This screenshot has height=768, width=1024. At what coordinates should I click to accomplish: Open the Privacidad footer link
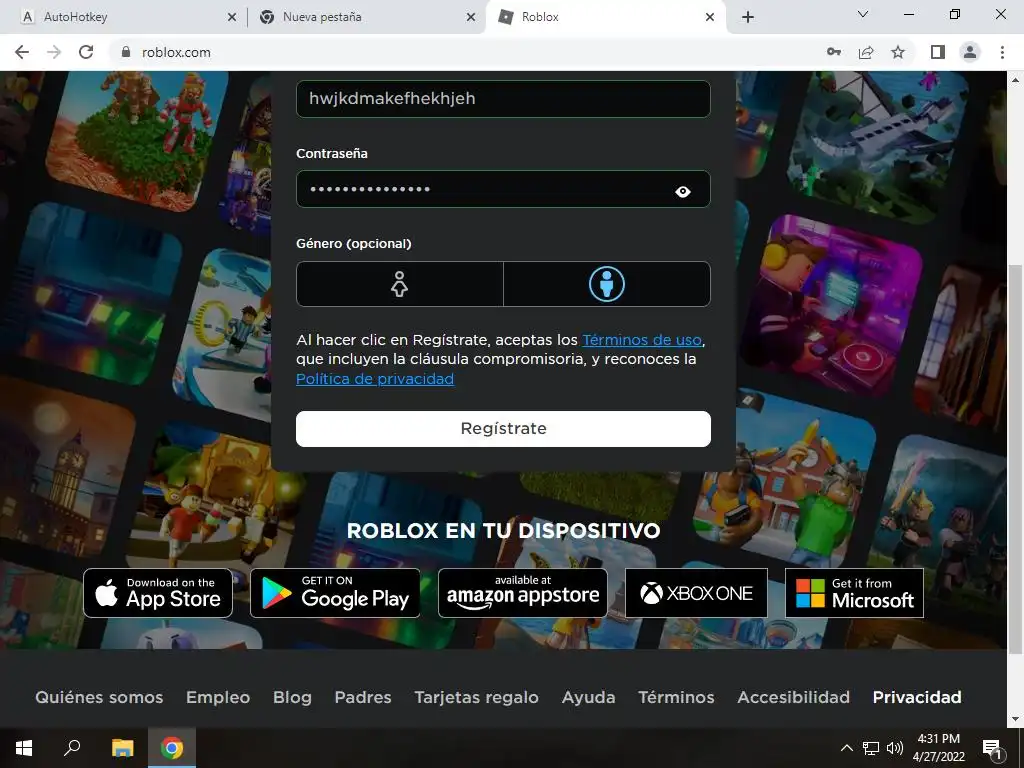(917, 697)
